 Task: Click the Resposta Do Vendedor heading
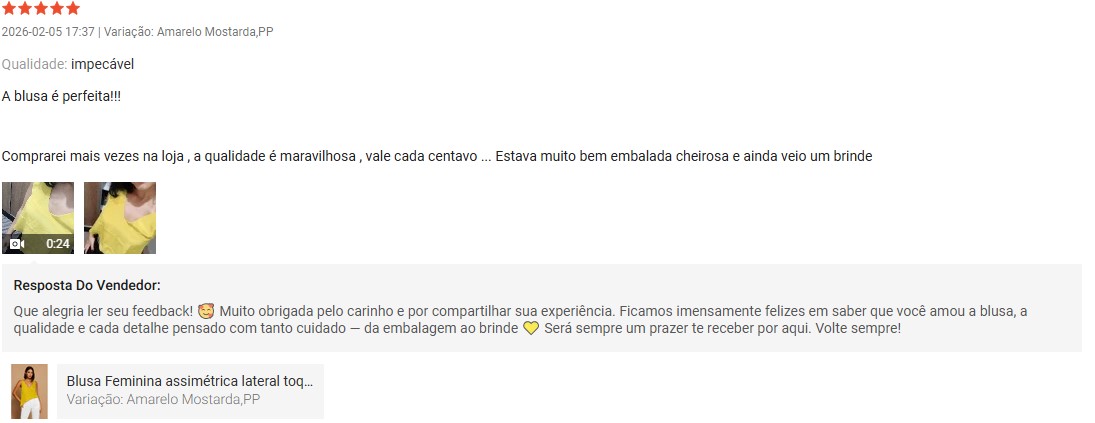[87, 285]
